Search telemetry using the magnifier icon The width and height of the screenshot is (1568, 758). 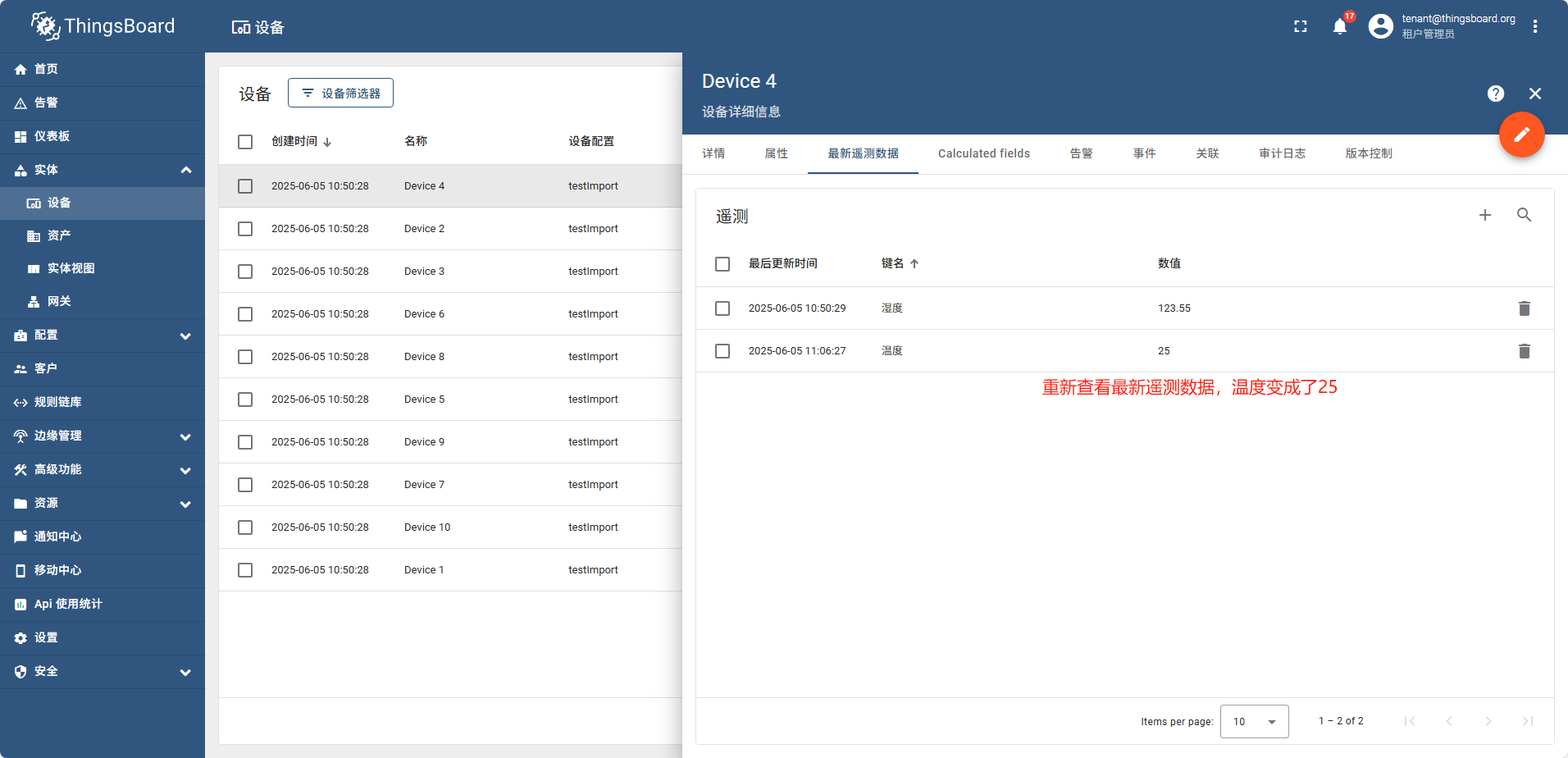1524,215
